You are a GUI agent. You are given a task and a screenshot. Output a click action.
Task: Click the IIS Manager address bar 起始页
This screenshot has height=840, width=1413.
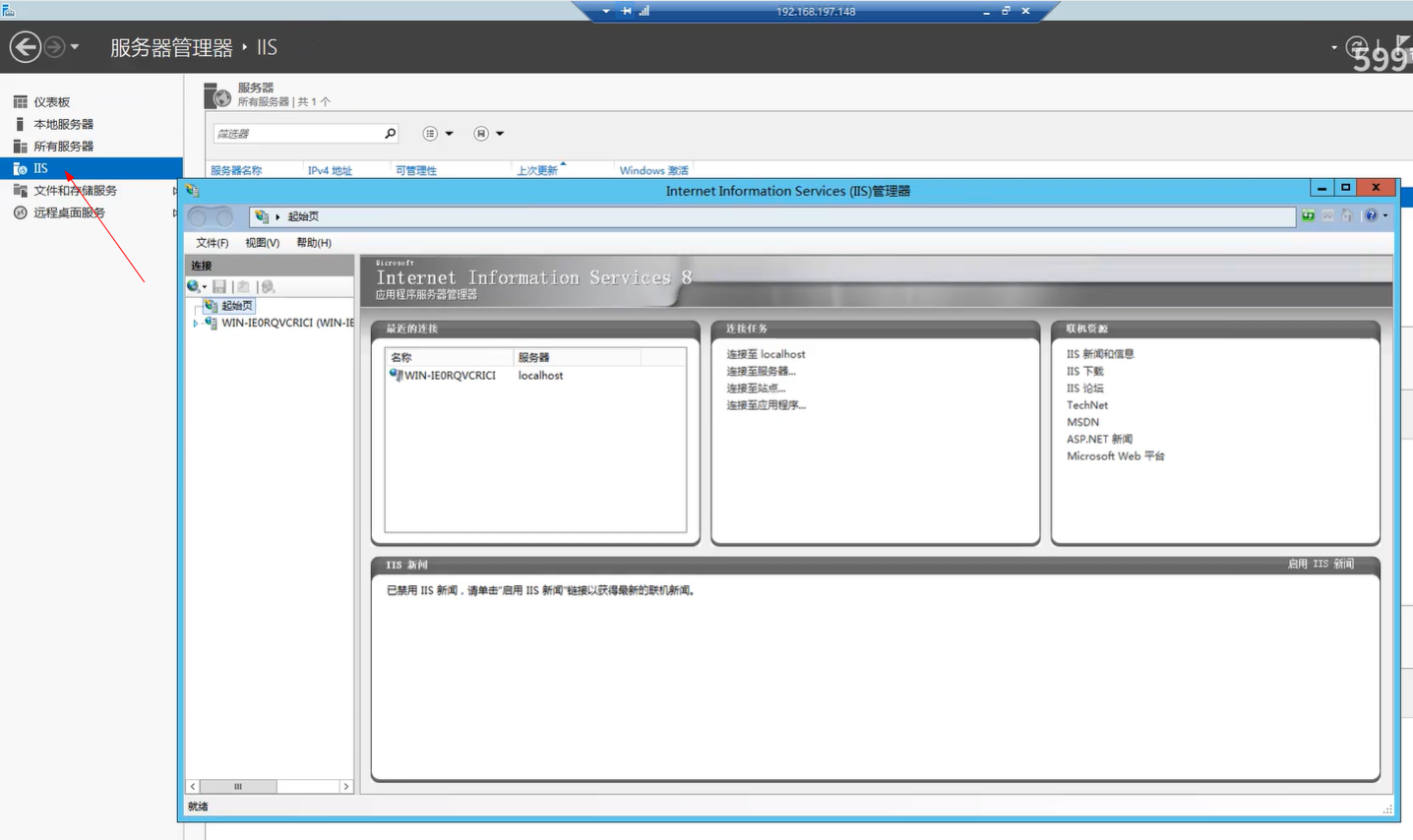click(x=772, y=216)
